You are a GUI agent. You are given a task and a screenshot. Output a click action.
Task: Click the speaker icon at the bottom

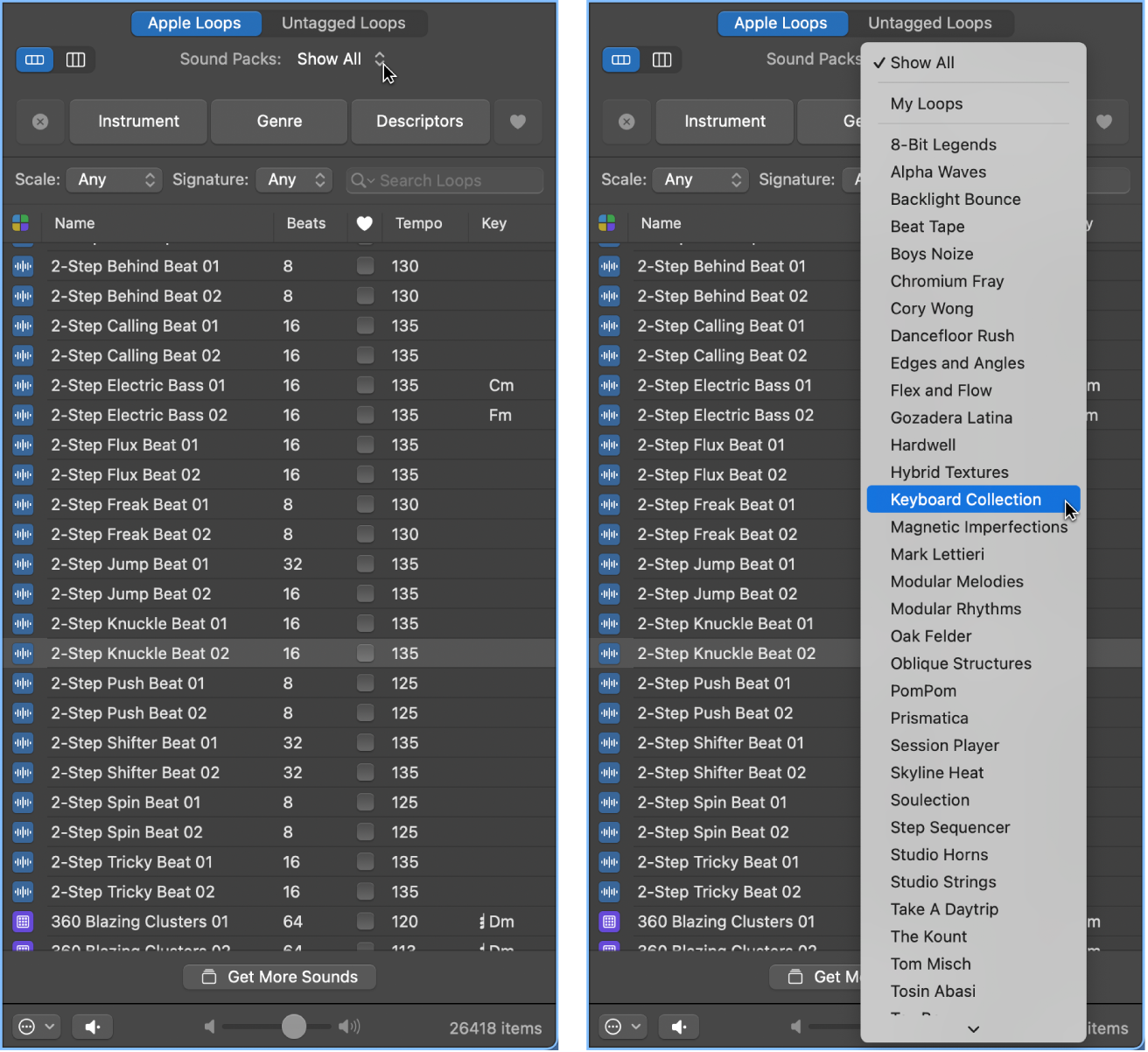(x=92, y=1026)
